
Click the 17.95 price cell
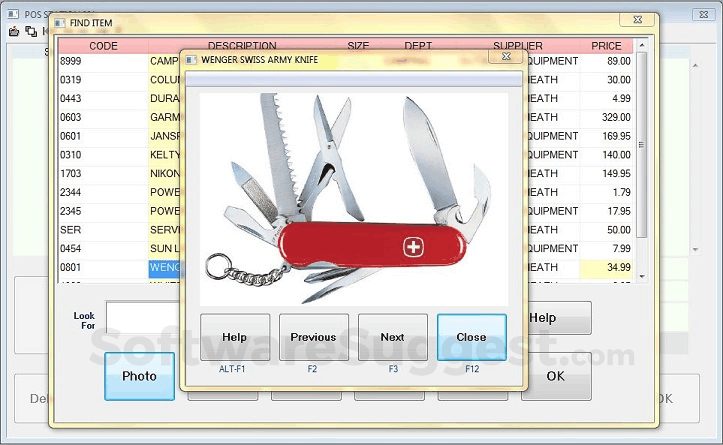coord(606,211)
